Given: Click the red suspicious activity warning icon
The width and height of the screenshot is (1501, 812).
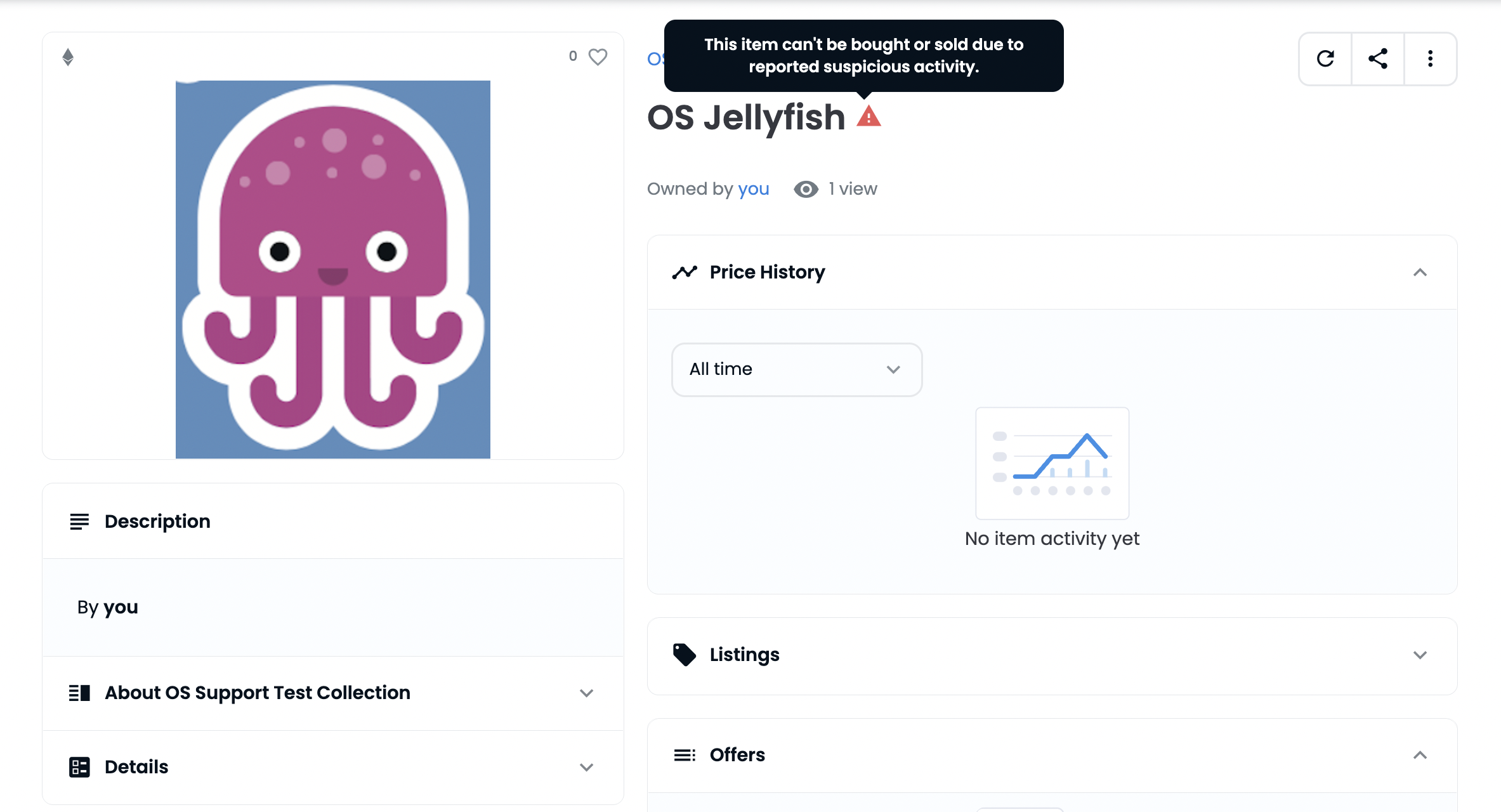Looking at the screenshot, I should pyautogui.click(x=868, y=117).
